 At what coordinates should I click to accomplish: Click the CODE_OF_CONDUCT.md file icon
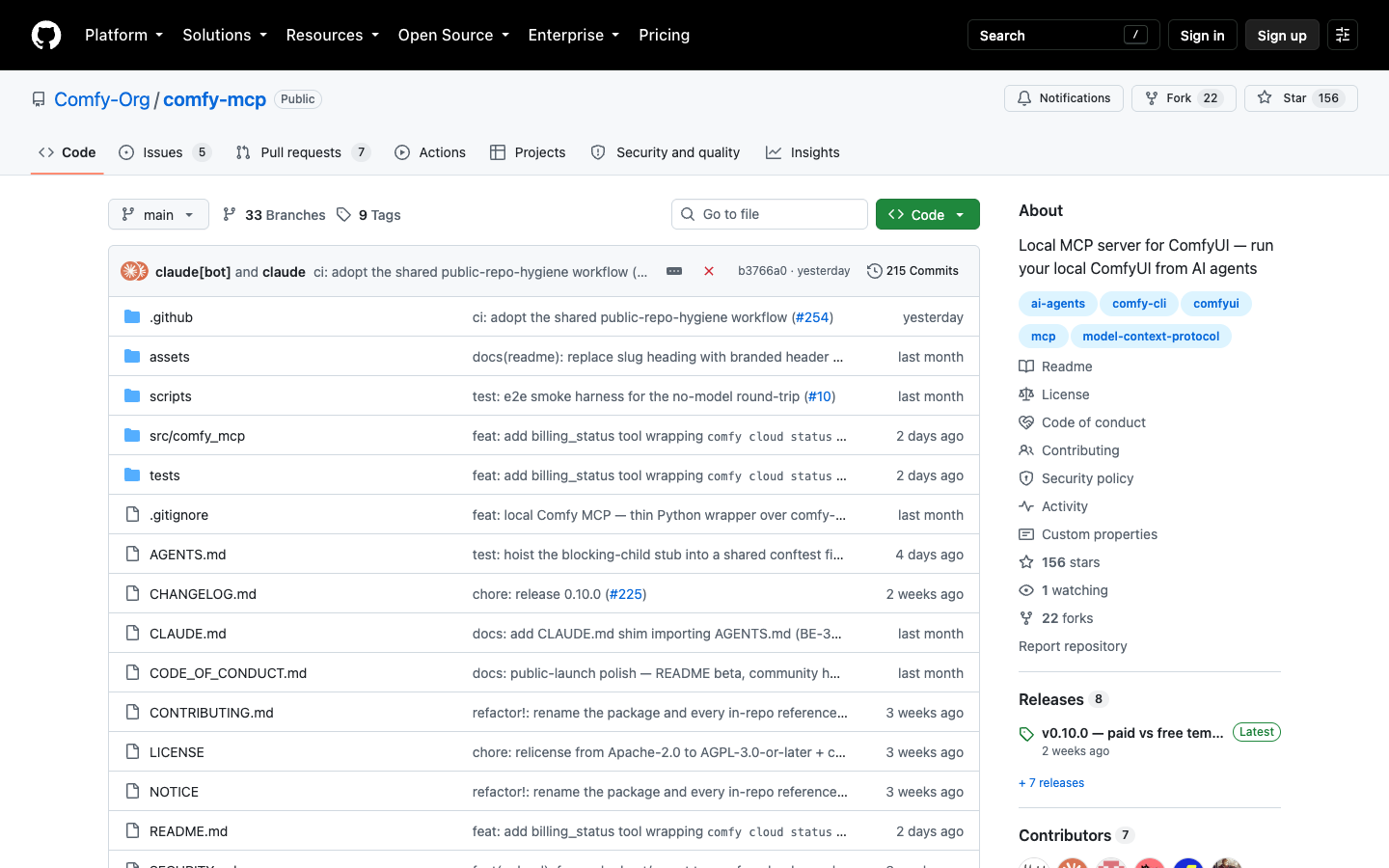[132, 673]
